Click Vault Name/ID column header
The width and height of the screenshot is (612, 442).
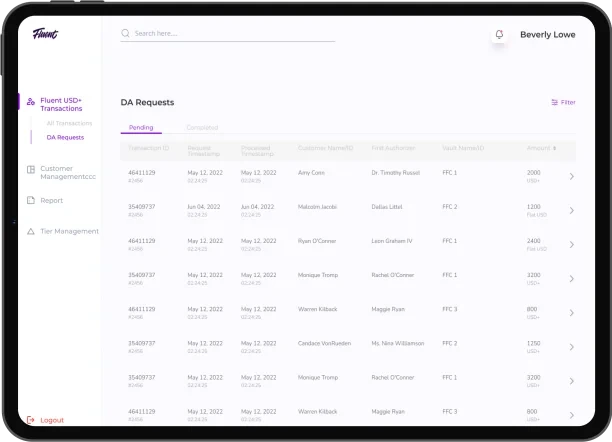tap(463, 148)
